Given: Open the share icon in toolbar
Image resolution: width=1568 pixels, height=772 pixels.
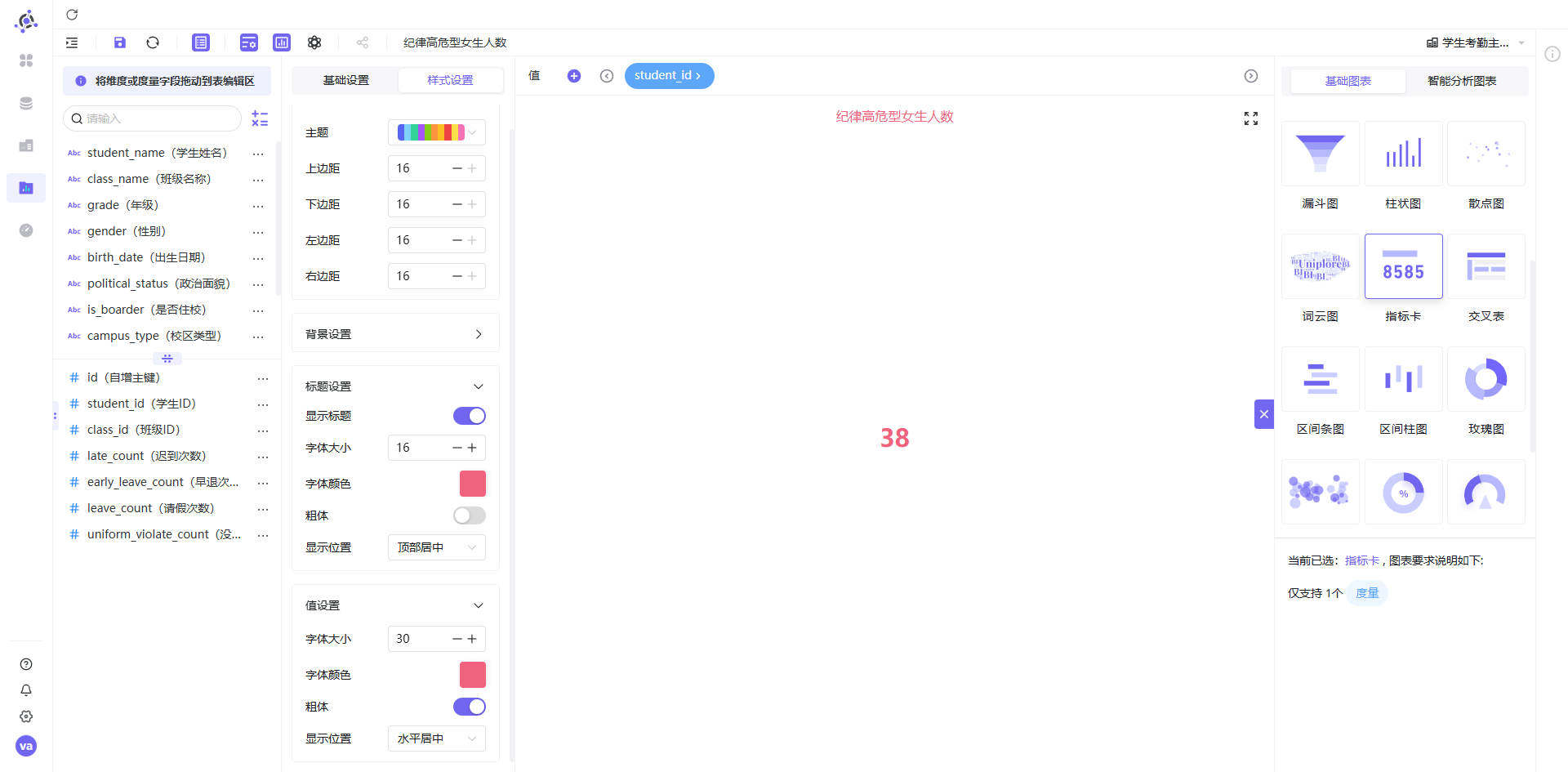Looking at the screenshot, I should [363, 42].
